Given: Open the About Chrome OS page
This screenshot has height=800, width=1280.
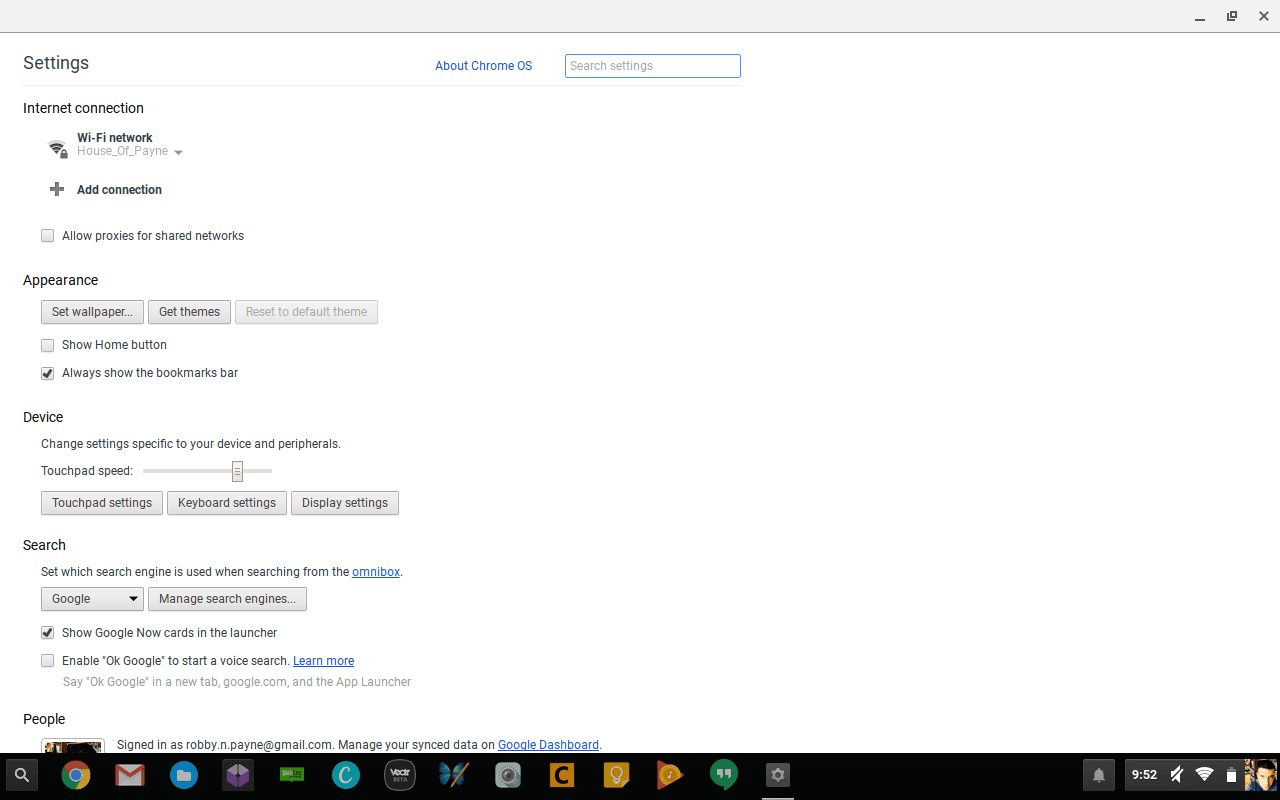Looking at the screenshot, I should [x=483, y=66].
